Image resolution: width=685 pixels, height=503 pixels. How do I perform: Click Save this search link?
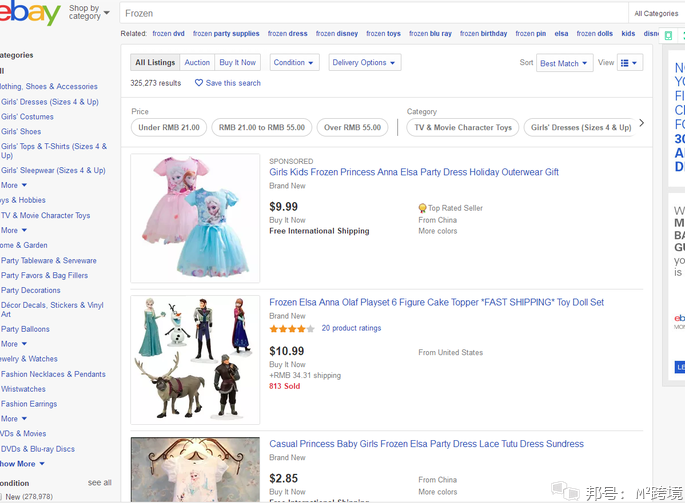click(x=233, y=83)
